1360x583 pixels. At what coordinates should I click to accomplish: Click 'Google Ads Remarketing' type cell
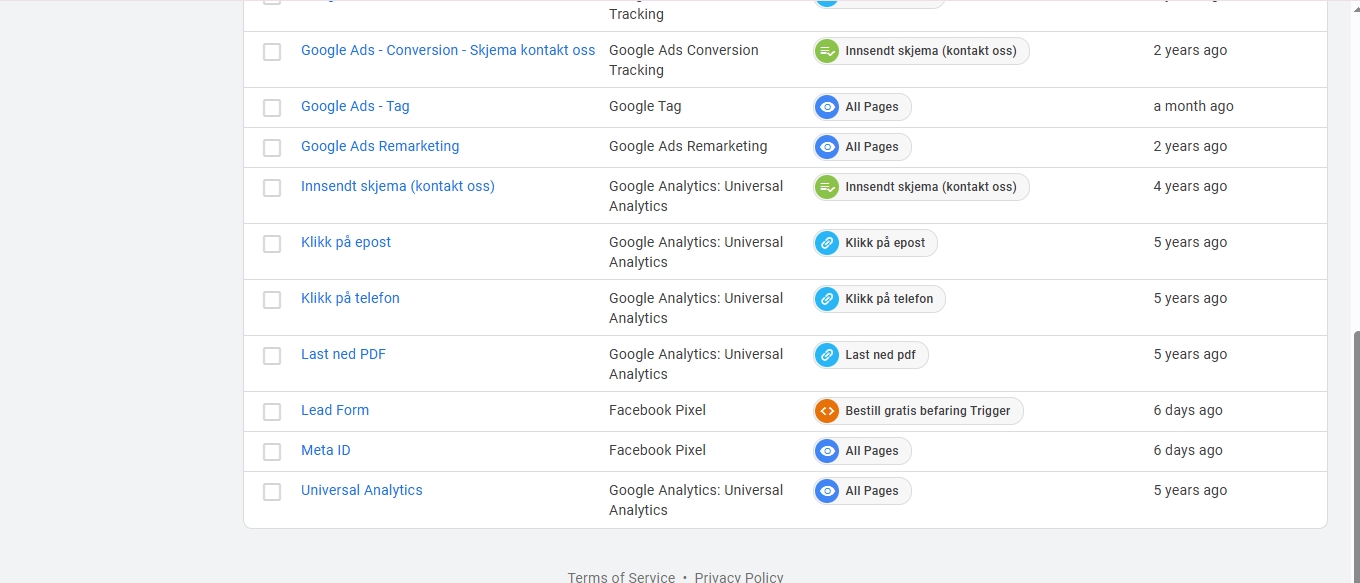click(x=688, y=146)
